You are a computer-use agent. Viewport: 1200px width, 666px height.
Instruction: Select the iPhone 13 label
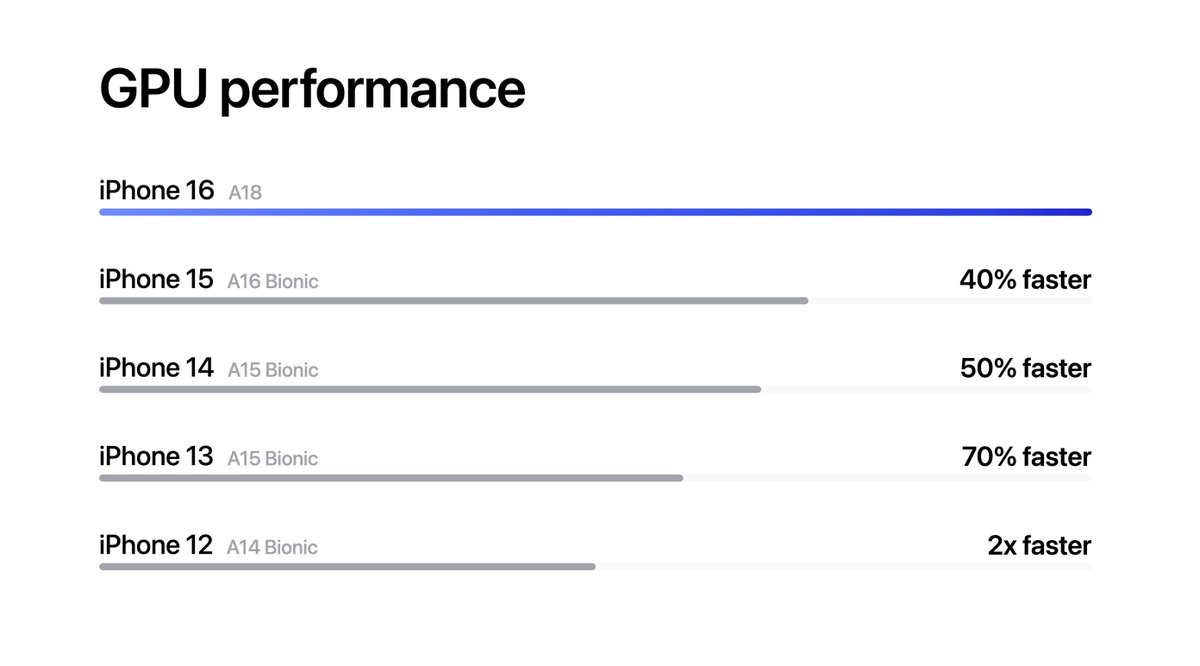[x=157, y=456]
